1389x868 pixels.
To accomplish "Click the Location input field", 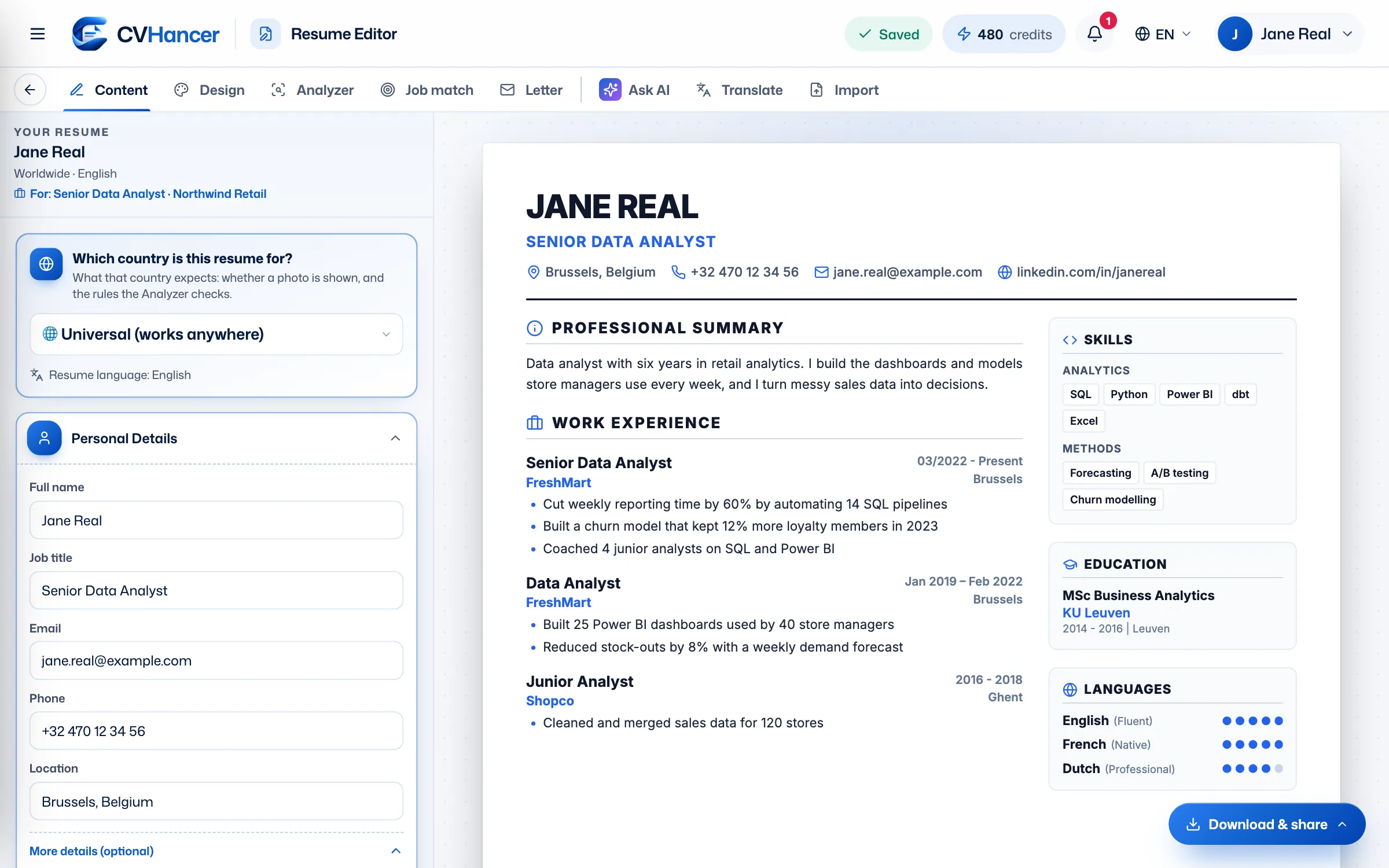I will coord(216,801).
